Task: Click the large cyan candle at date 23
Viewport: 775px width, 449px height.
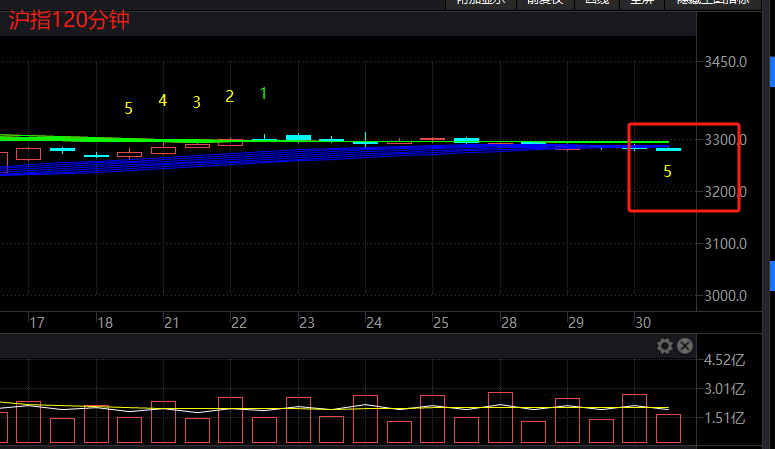Action: pos(299,137)
